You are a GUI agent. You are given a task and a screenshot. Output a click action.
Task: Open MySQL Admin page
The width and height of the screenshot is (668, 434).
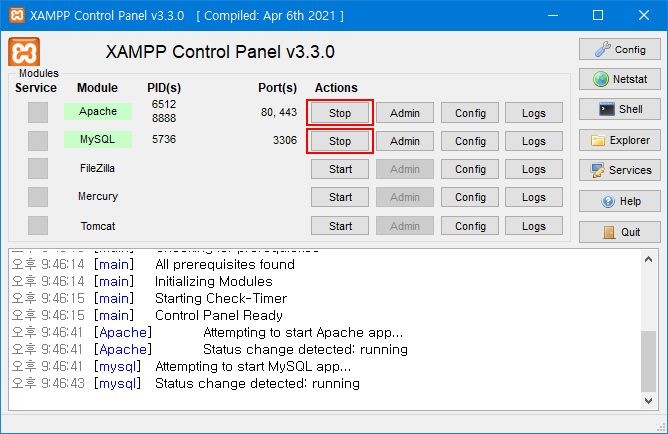(405, 141)
